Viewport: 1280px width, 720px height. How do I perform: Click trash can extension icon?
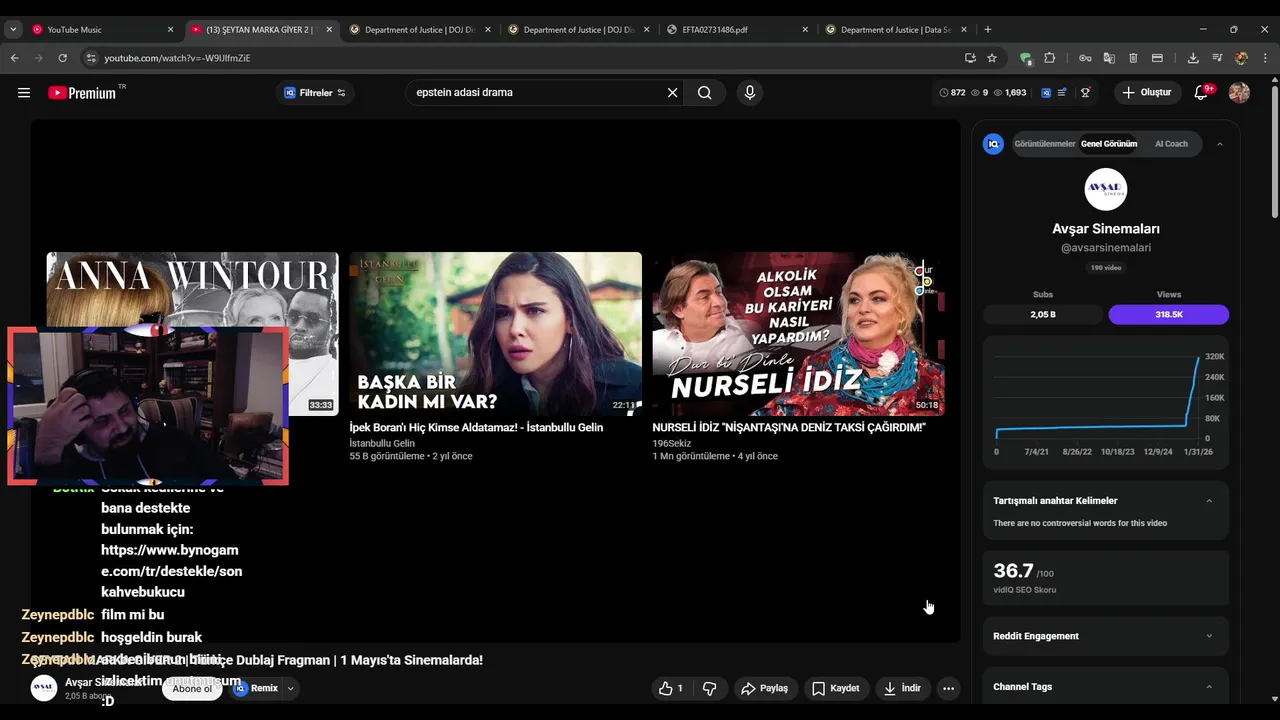click(x=1133, y=58)
